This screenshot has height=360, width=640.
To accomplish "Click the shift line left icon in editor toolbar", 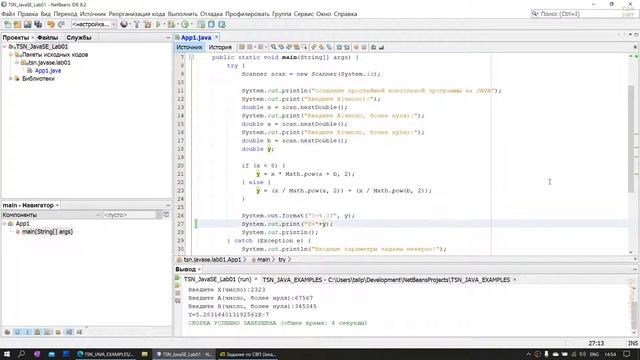I will (x=339, y=47).
